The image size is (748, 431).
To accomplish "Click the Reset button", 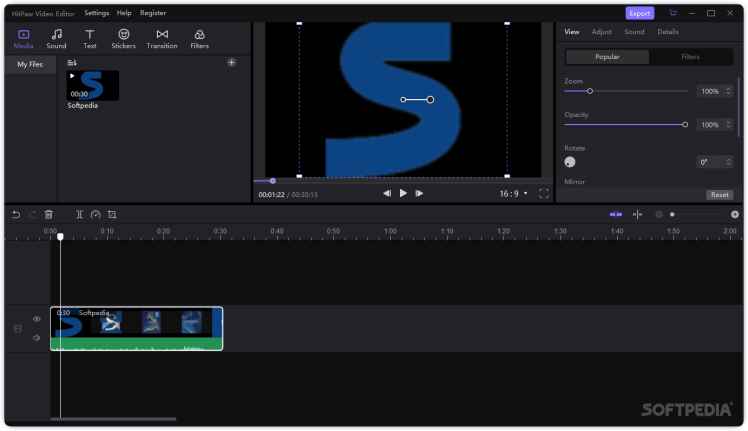I will coord(719,195).
